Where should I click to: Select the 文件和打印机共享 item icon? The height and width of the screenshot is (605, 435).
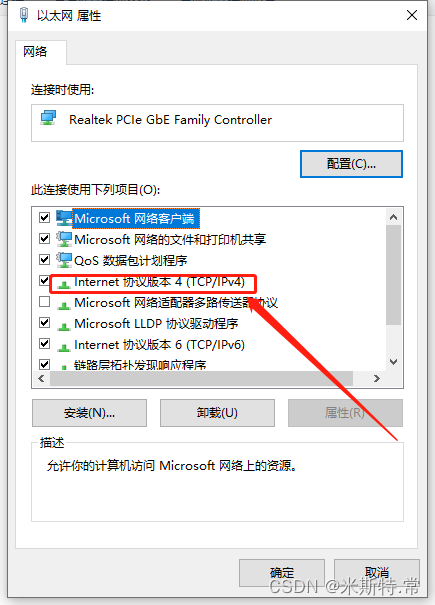(64, 239)
